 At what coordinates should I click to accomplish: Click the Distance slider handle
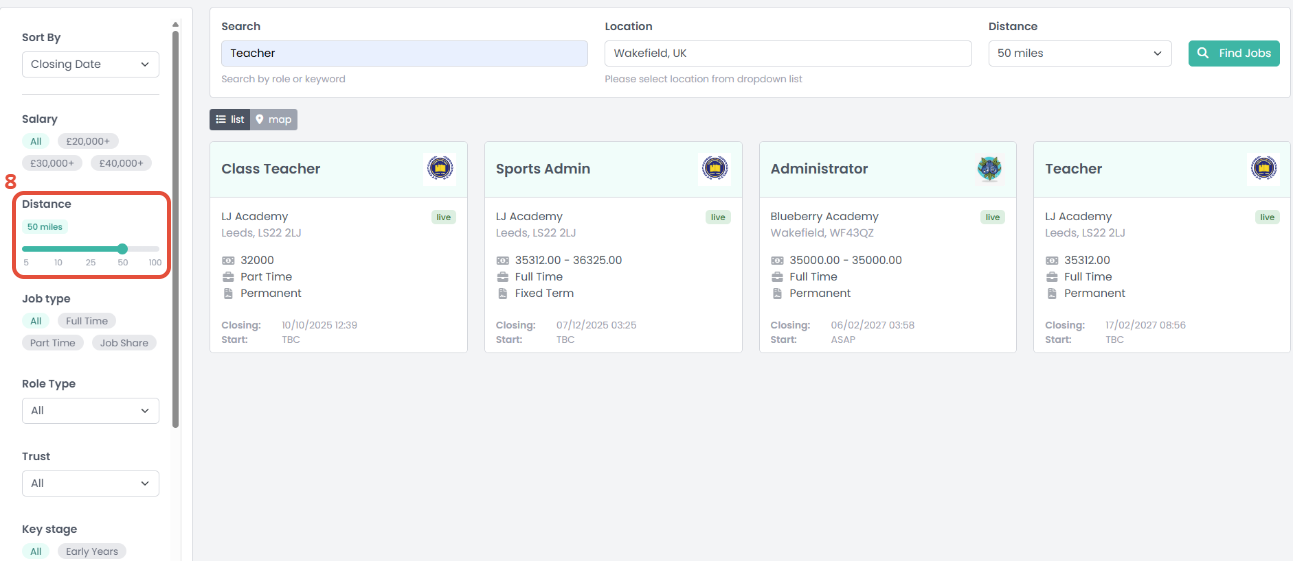(122, 249)
